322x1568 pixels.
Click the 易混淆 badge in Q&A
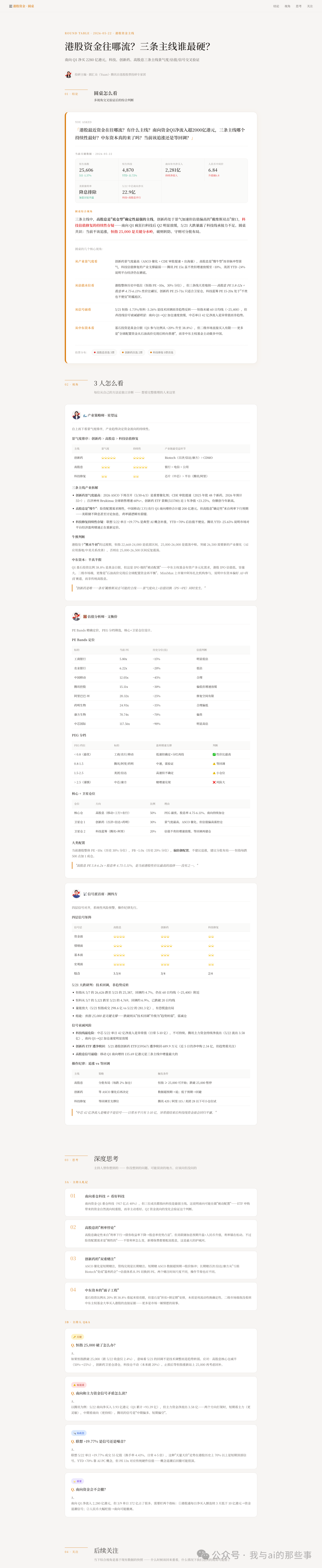tap(79, 1385)
